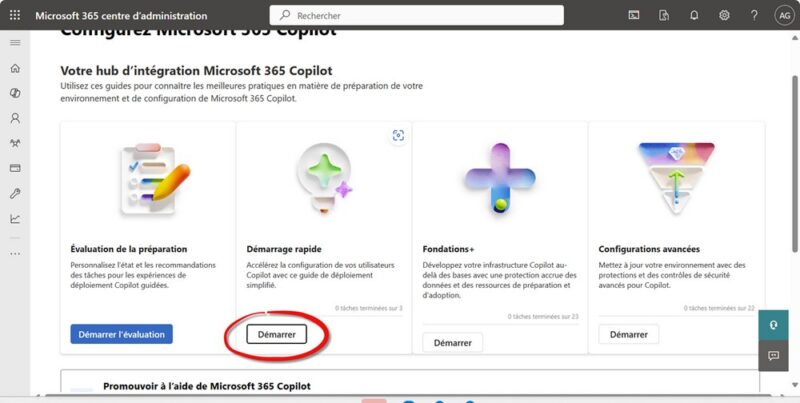
Task: Open Users icon in left sidebar
Action: [x=15, y=118]
